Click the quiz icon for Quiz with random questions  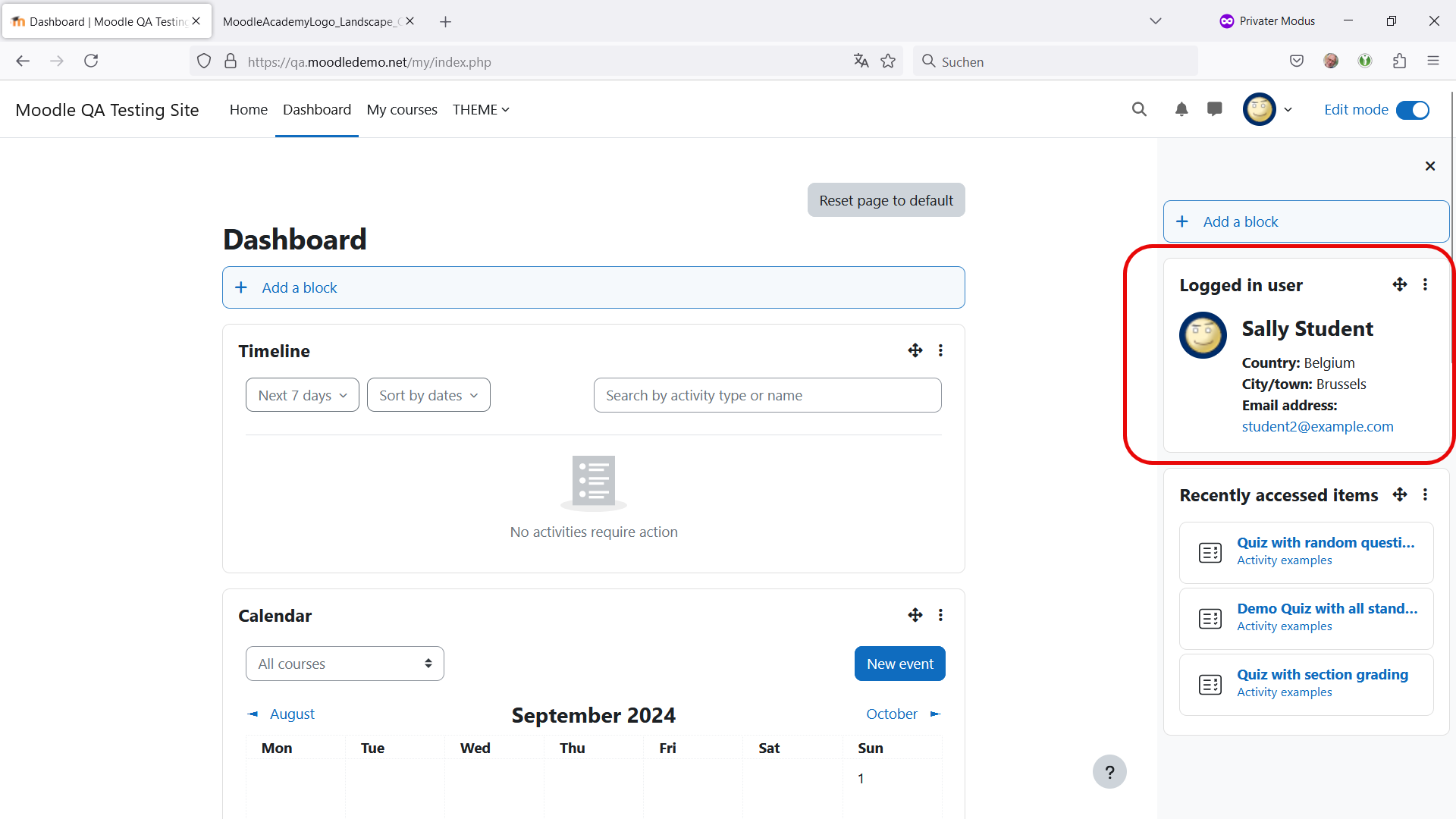(x=1210, y=553)
